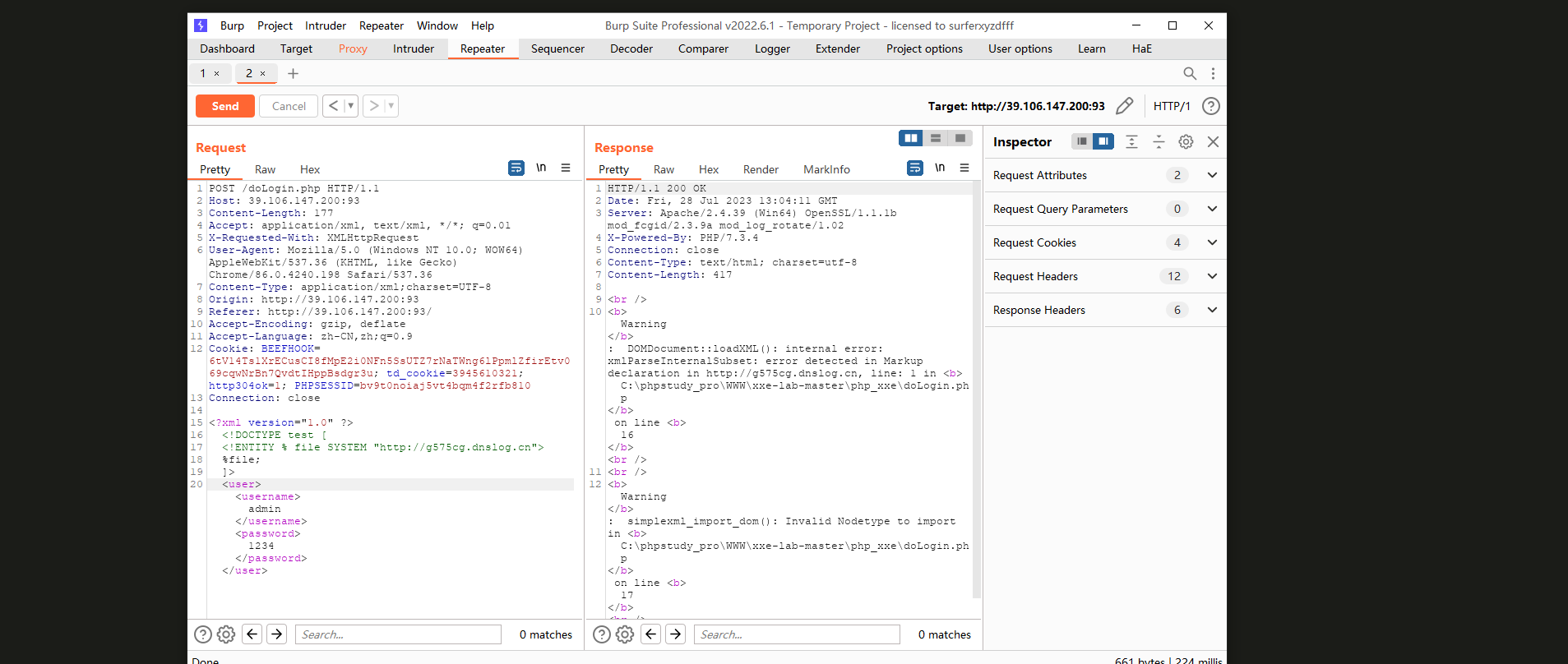1568x664 pixels.
Task: Go to next response search match
Action: pyautogui.click(x=676, y=634)
